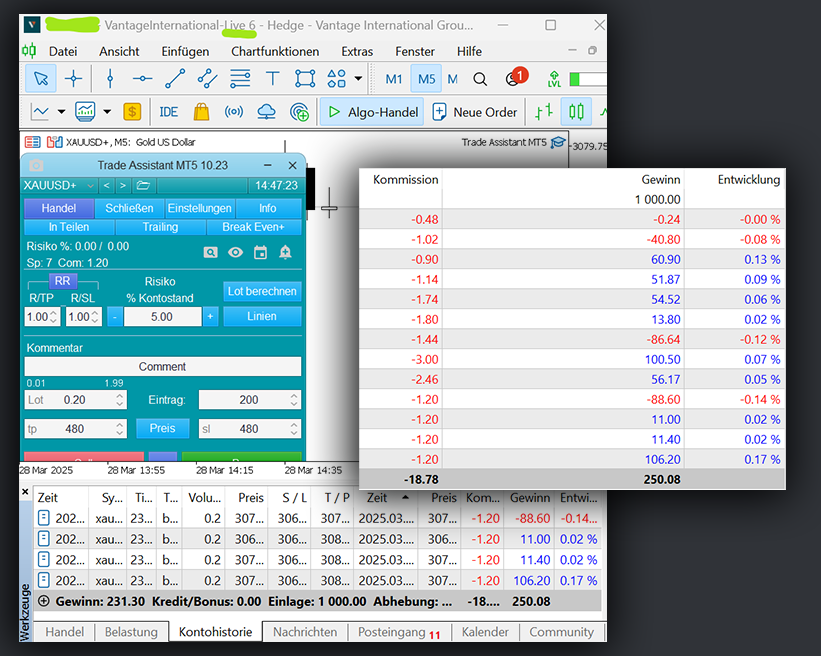Viewport: 821px width, 656px height.
Task: Select the equidistant channel tool
Action: coord(207,79)
